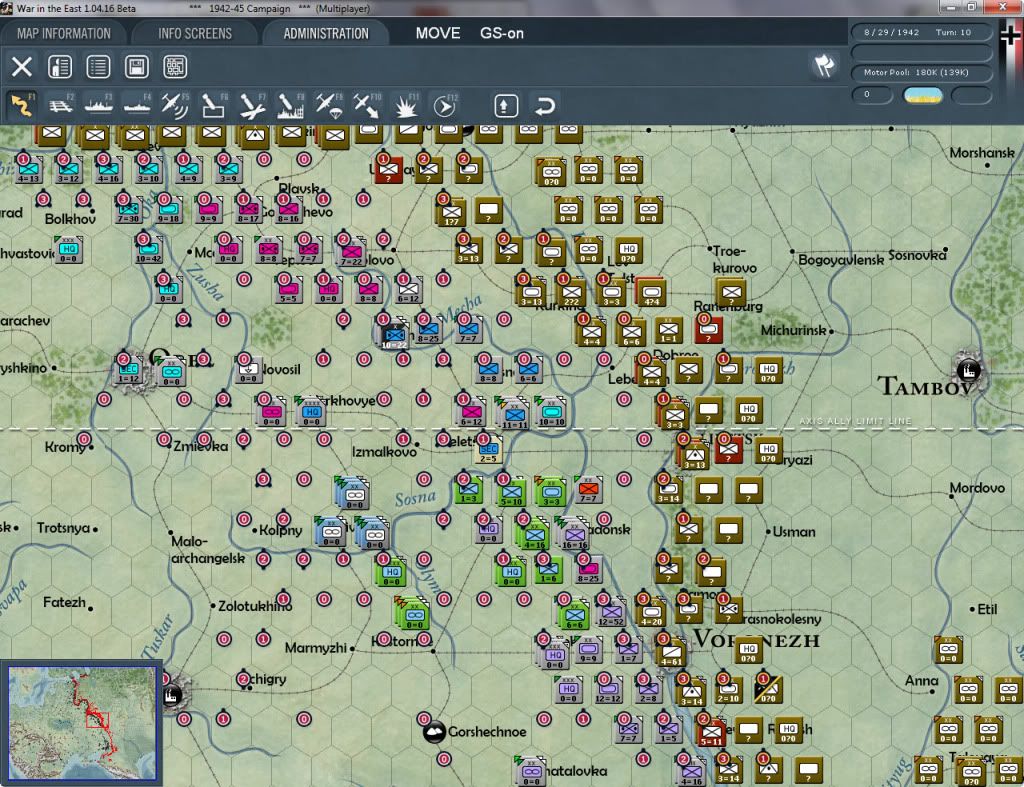This screenshot has width=1024, height=787.
Task: Click the Gorshechnoe air base marker
Action: (434, 732)
